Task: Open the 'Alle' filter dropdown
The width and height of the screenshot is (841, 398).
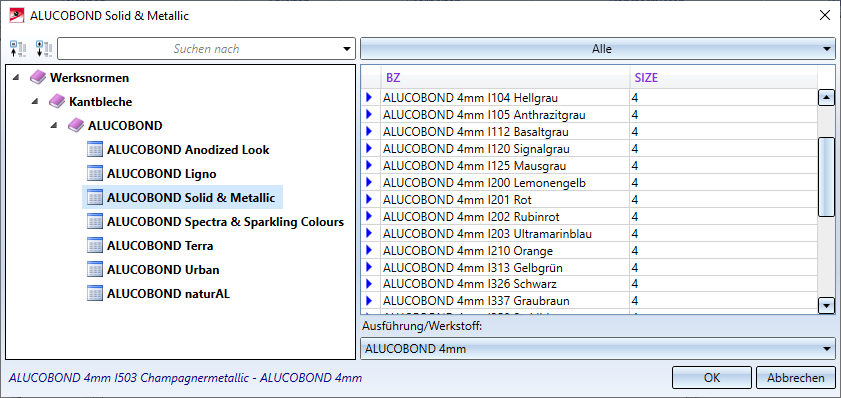Action: click(598, 49)
